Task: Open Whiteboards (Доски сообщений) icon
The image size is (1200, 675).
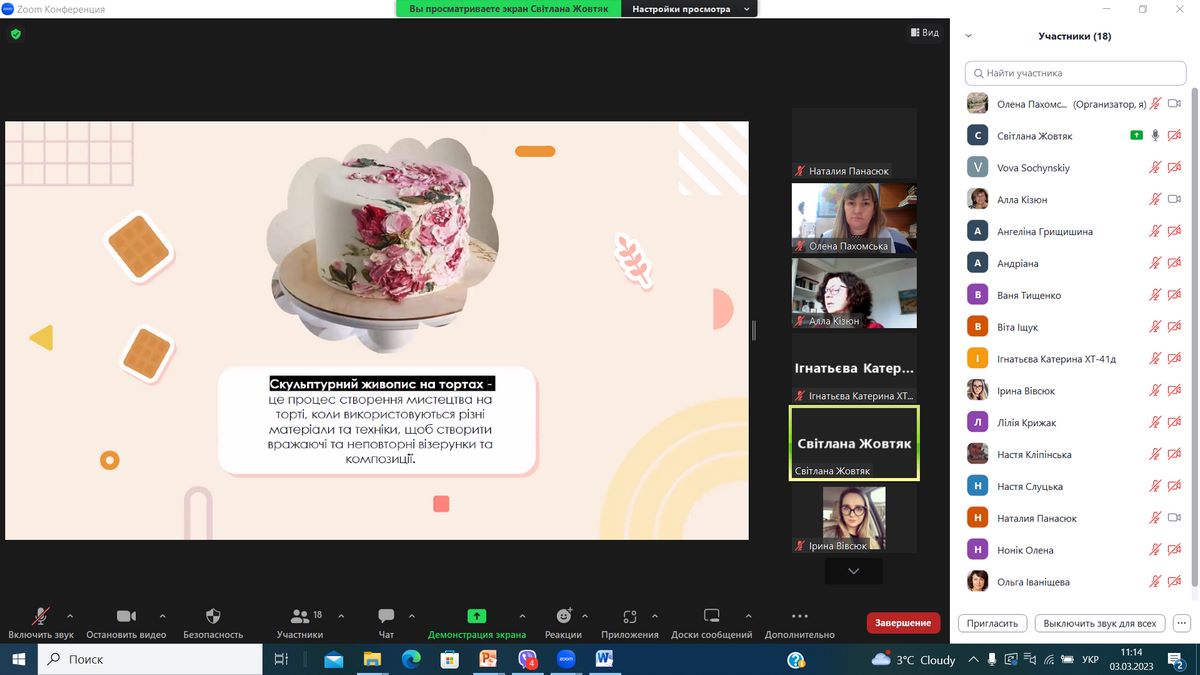Action: 711,616
